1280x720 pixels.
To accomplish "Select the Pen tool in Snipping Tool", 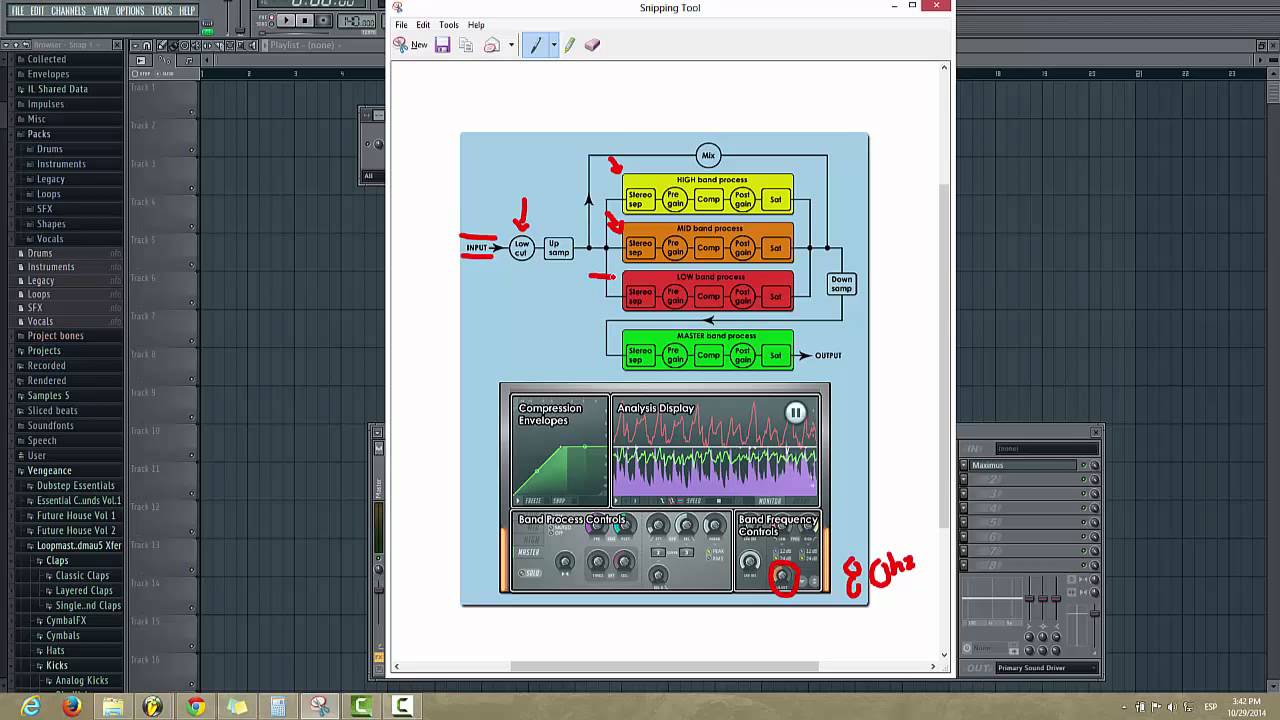I will (535, 45).
